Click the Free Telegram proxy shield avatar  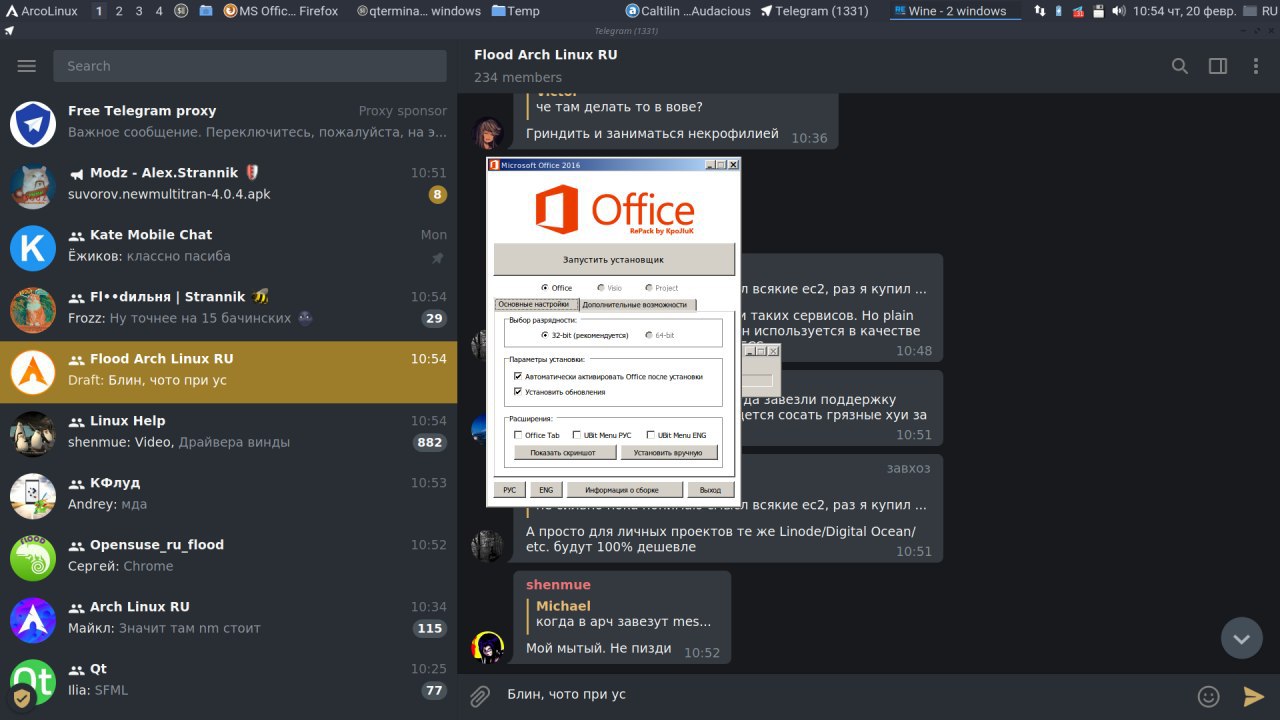click(33, 124)
